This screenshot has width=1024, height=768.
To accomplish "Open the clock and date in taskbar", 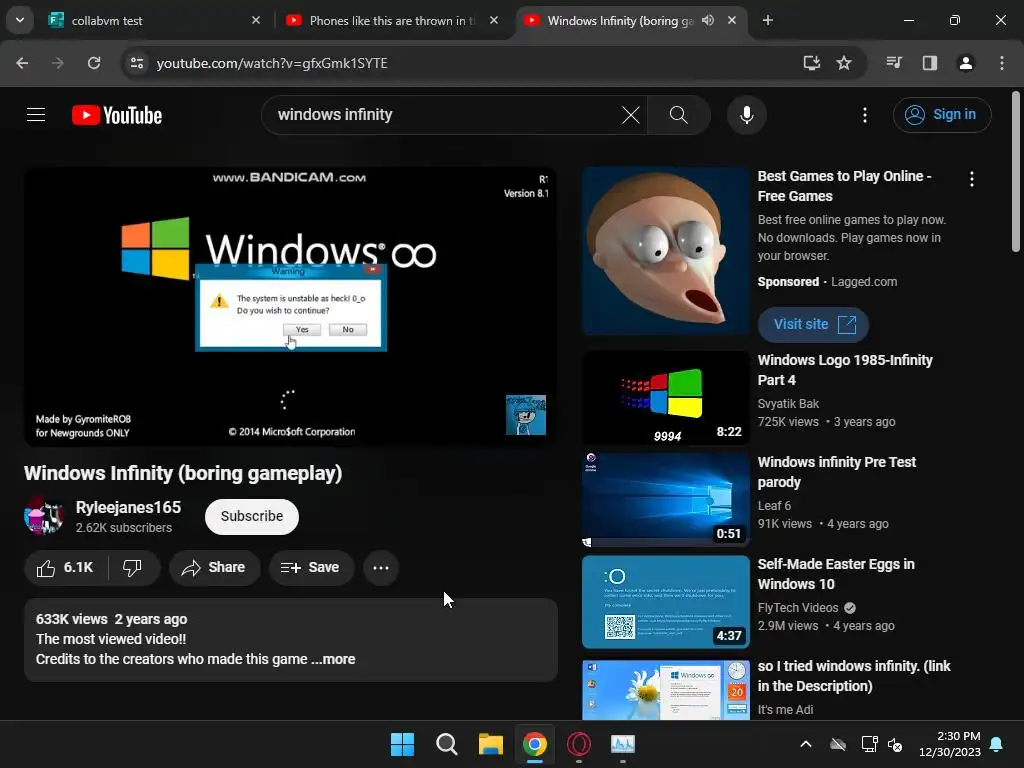I will point(949,744).
